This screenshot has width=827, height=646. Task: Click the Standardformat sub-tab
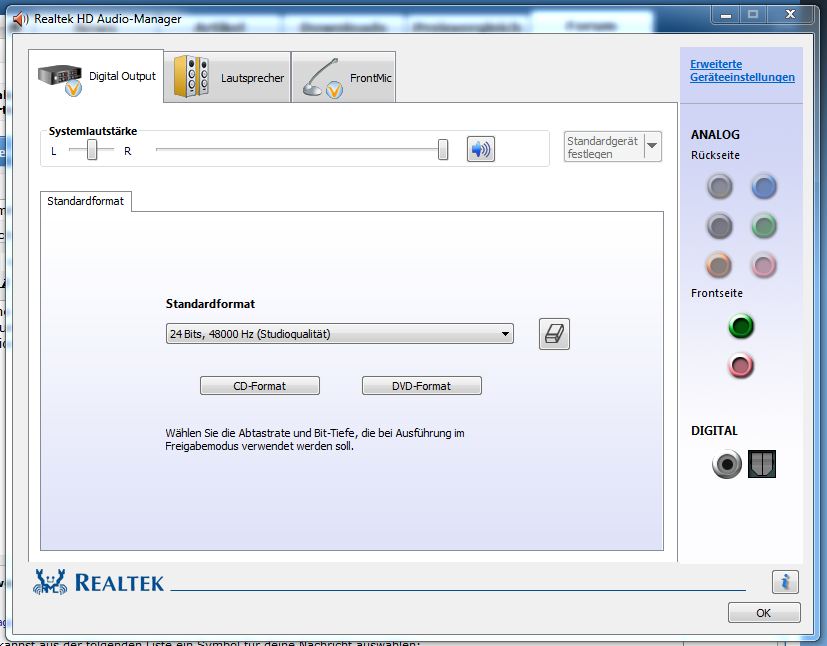85,201
